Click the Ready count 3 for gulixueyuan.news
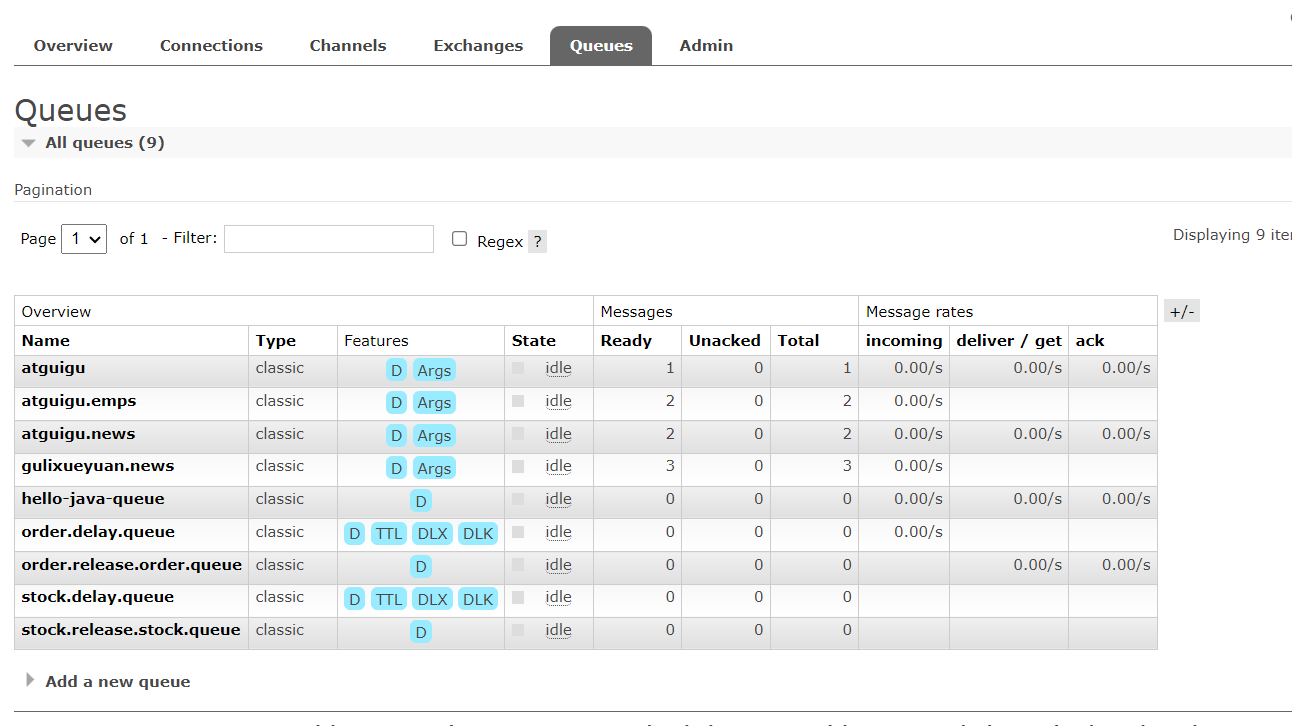Viewport: 1292px width, 726px height. click(x=670, y=466)
